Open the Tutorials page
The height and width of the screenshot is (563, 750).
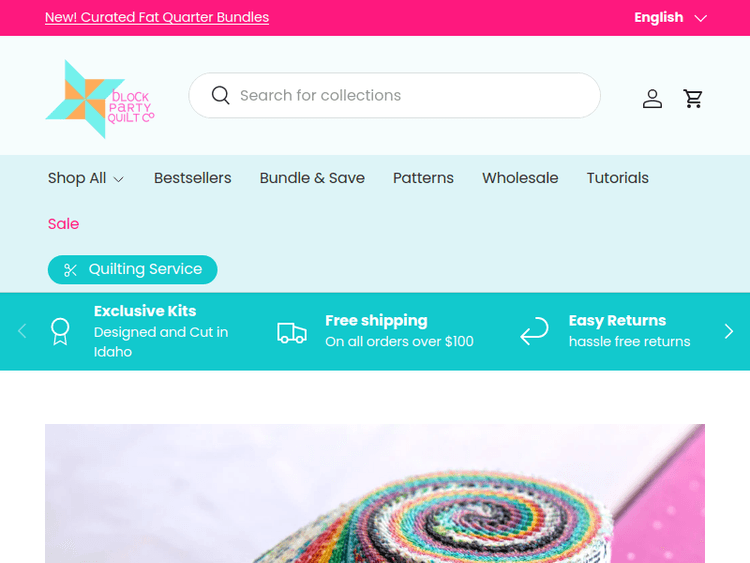618,178
